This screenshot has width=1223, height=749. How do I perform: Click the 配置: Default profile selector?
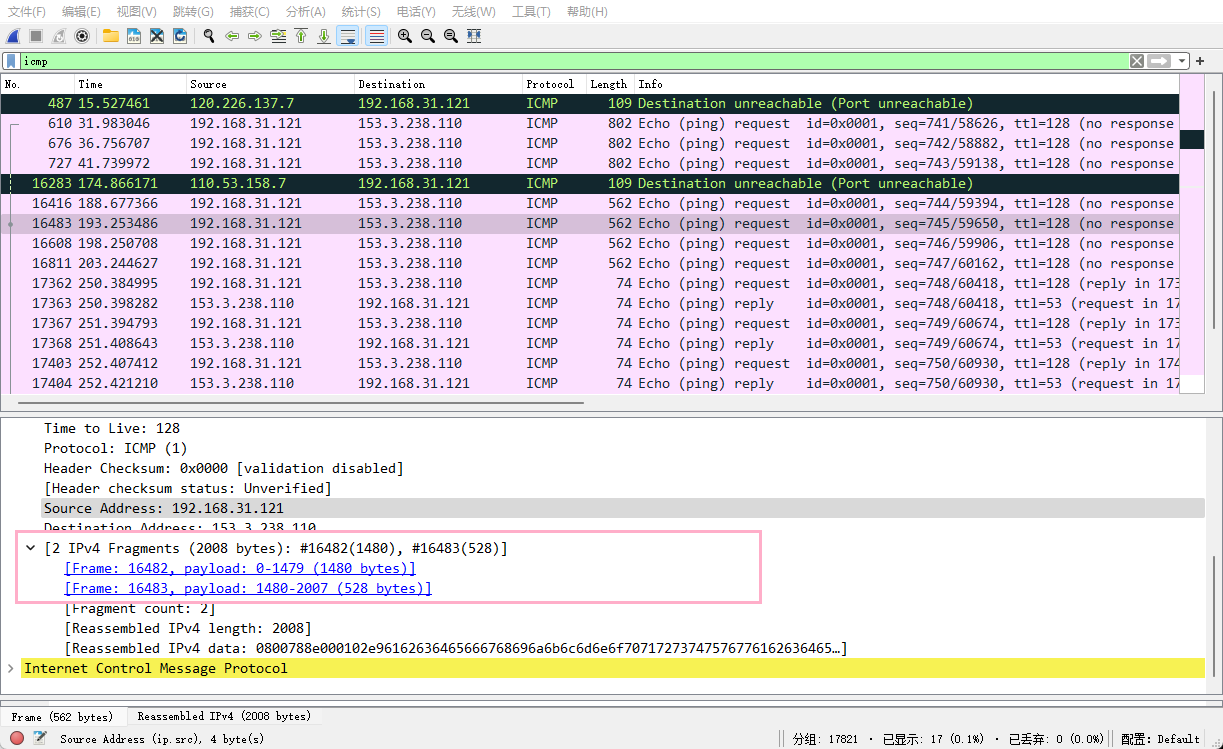pyautogui.click(x=1160, y=739)
